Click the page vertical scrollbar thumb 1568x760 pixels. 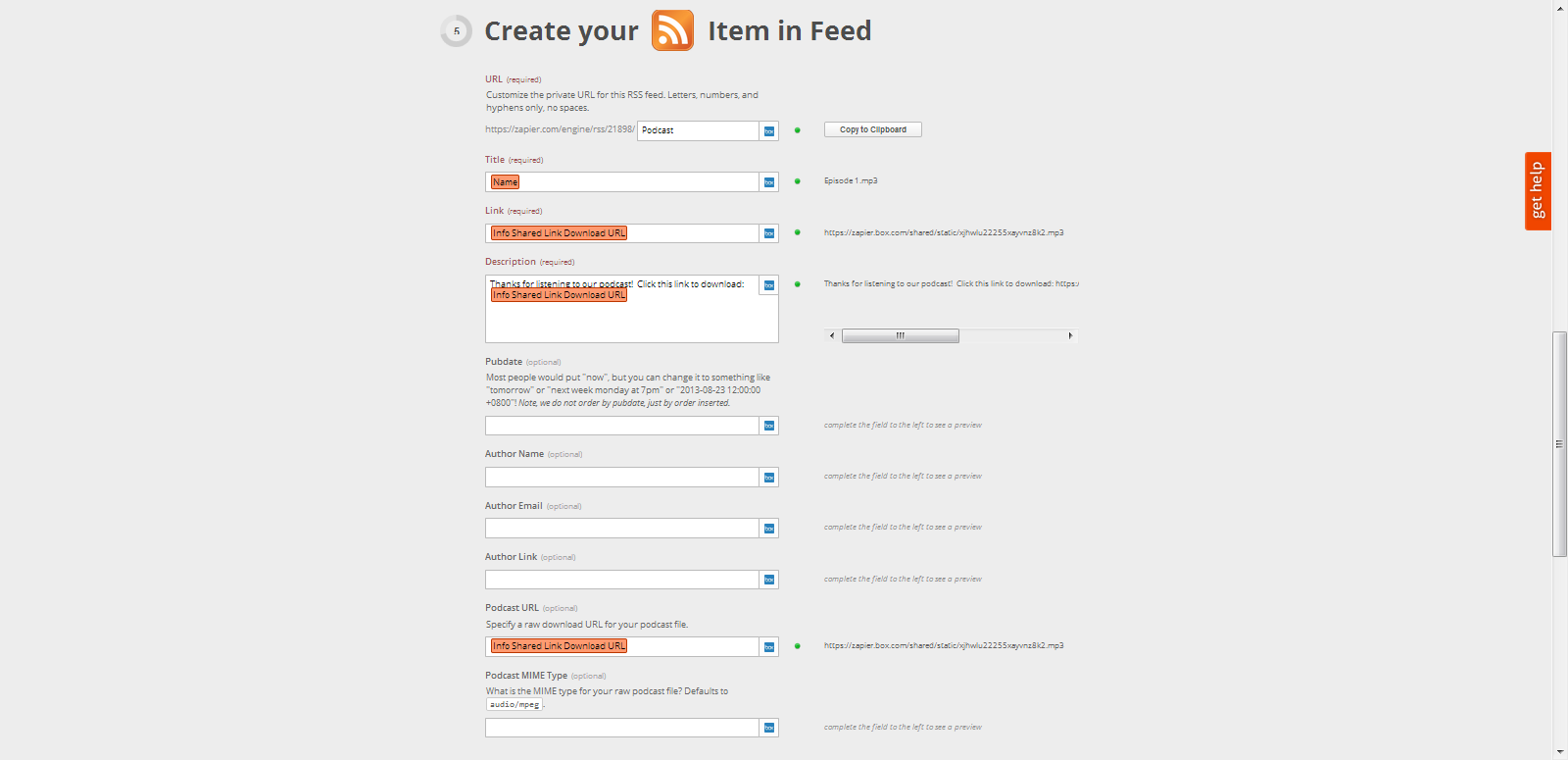tap(1560, 444)
